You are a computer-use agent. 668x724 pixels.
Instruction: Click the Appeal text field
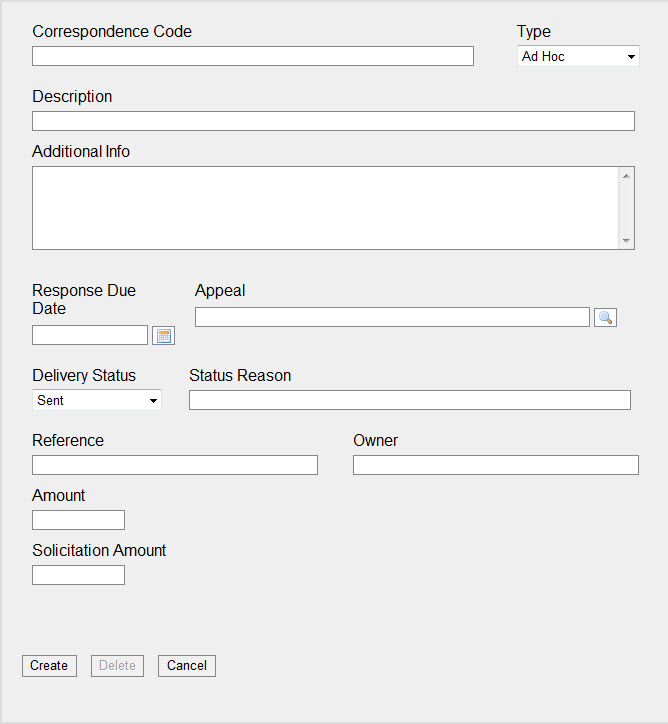click(392, 317)
